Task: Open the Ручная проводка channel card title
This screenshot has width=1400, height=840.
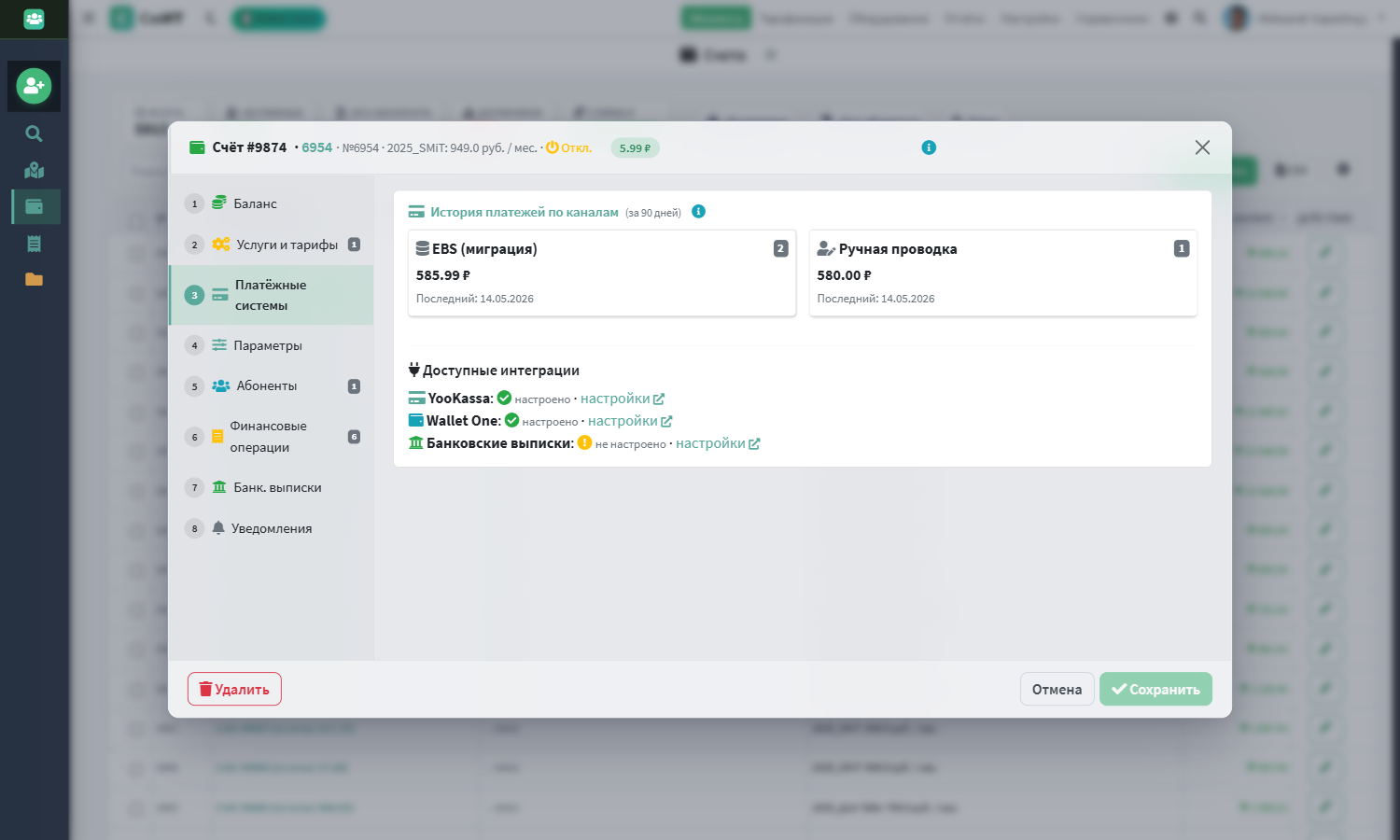Action: tap(898, 249)
